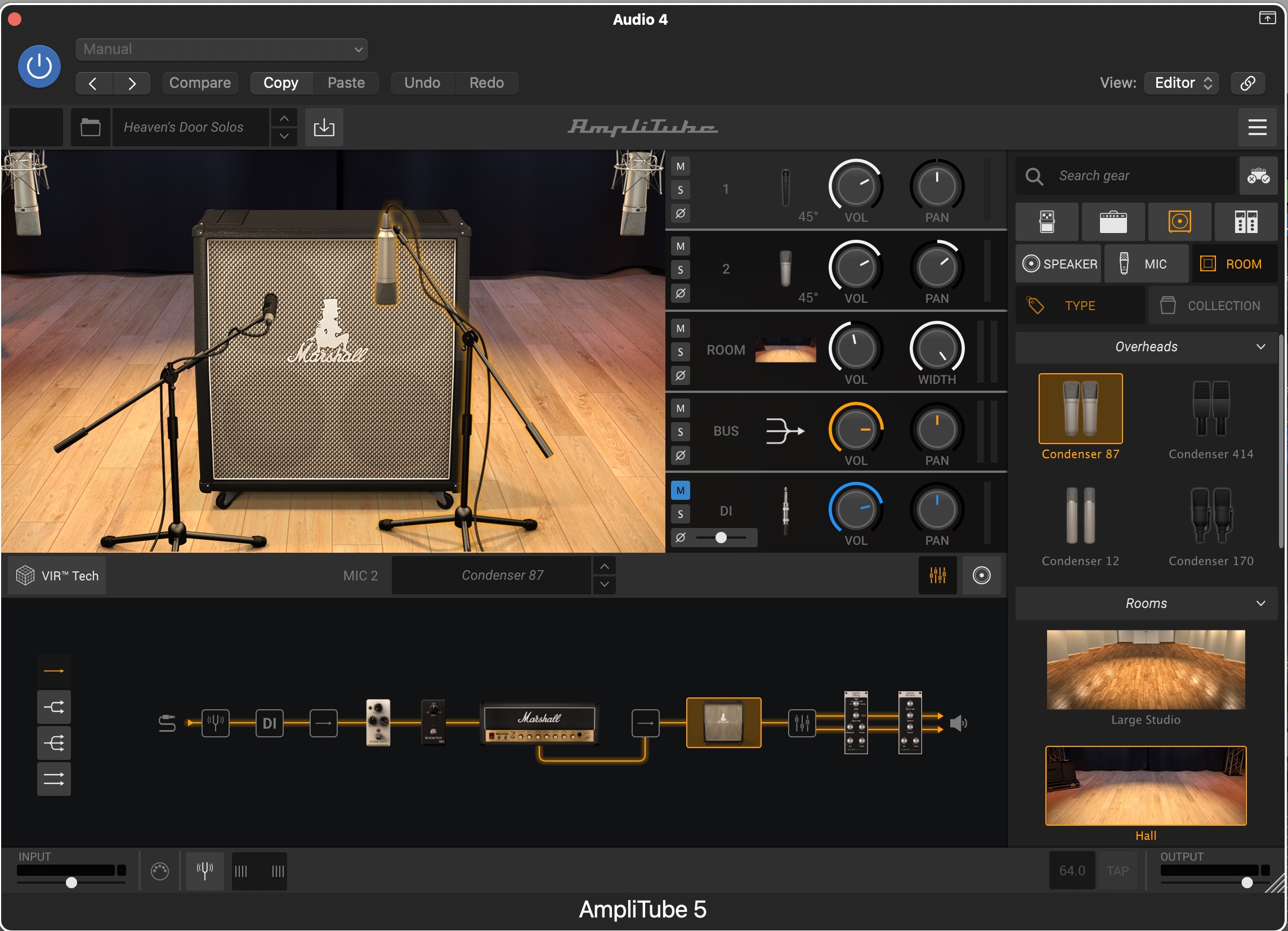Go to next setting with right chevron
The image size is (1288, 931).
click(132, 83)
